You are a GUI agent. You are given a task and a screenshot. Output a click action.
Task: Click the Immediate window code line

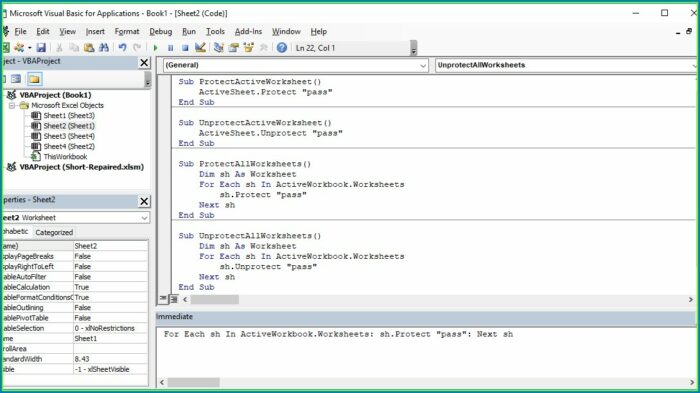(x=338, y=334)
